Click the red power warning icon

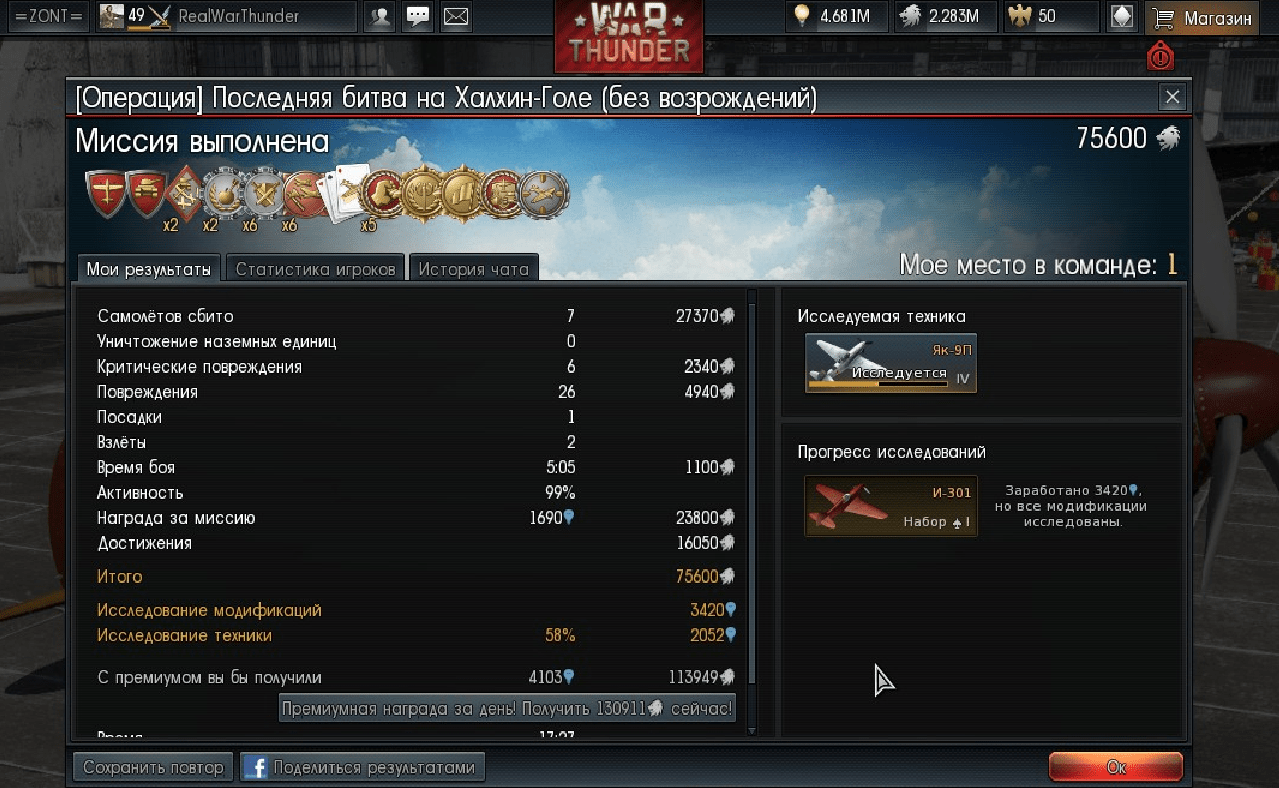coord(1160,57)
